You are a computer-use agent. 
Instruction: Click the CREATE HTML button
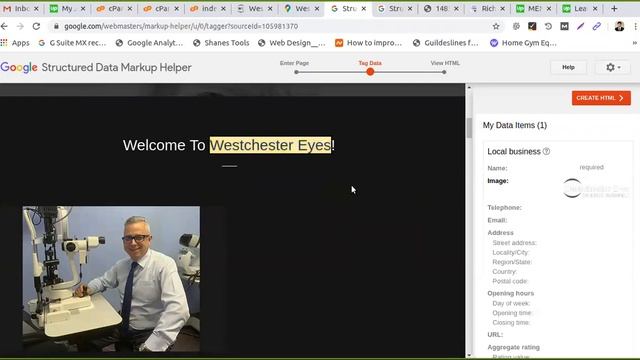coord(601,98)
